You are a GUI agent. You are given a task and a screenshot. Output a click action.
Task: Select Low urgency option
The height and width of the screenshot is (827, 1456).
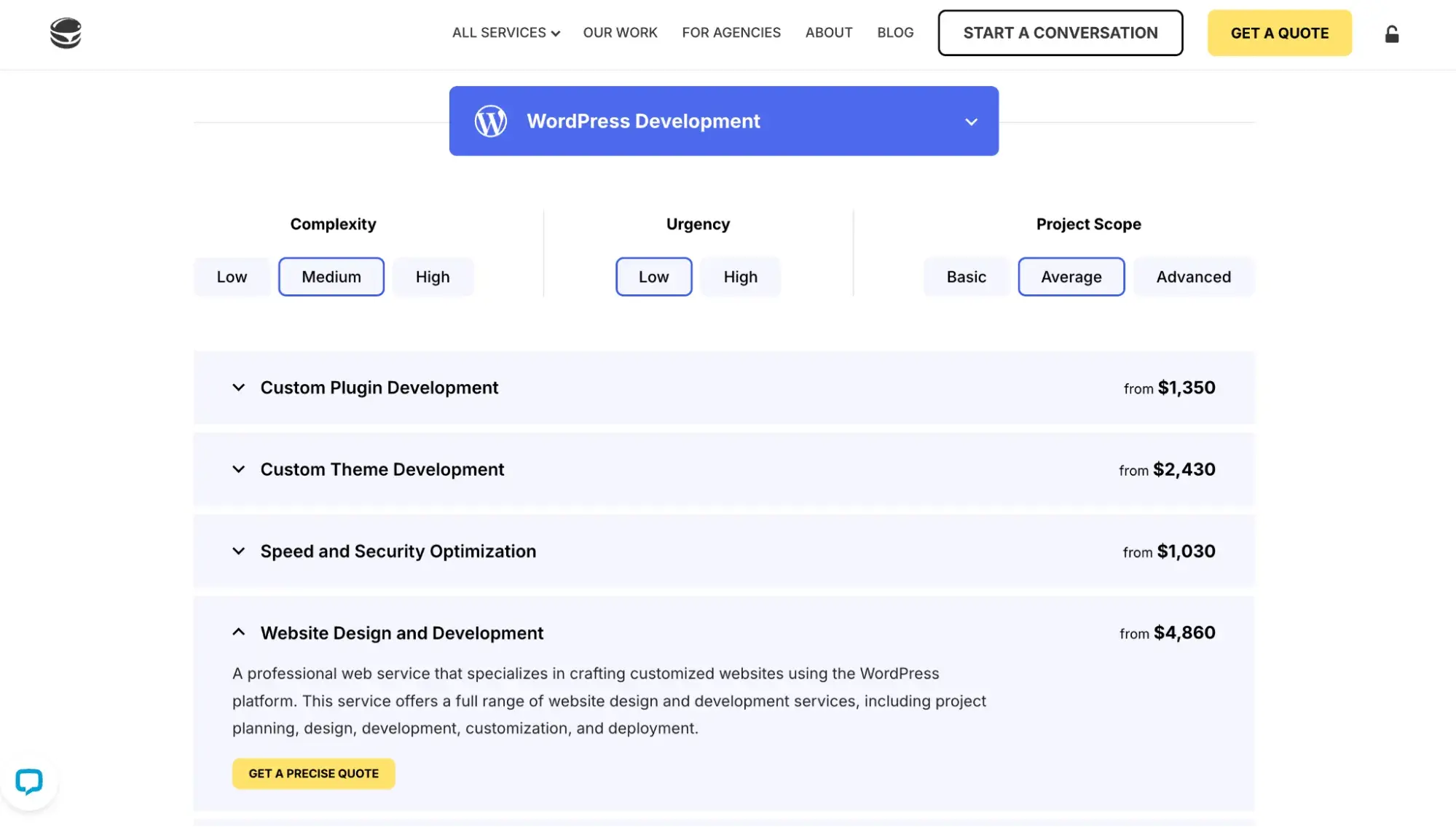tap(653, 277)
